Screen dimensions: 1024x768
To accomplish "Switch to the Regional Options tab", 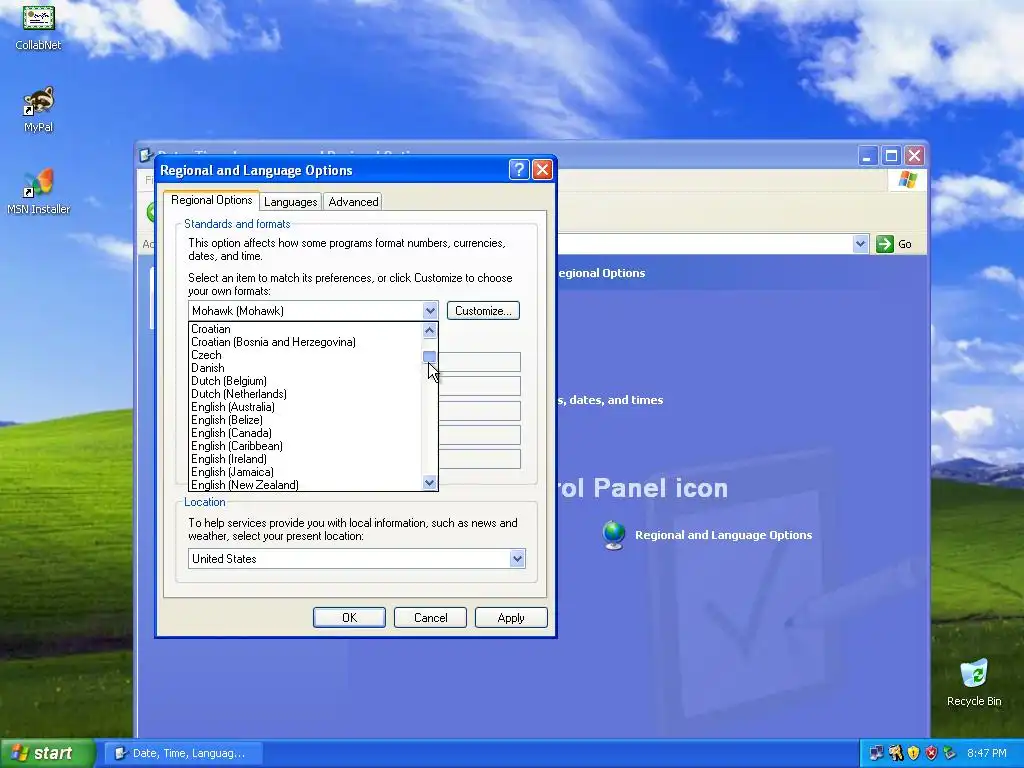I will click(212, 200).
